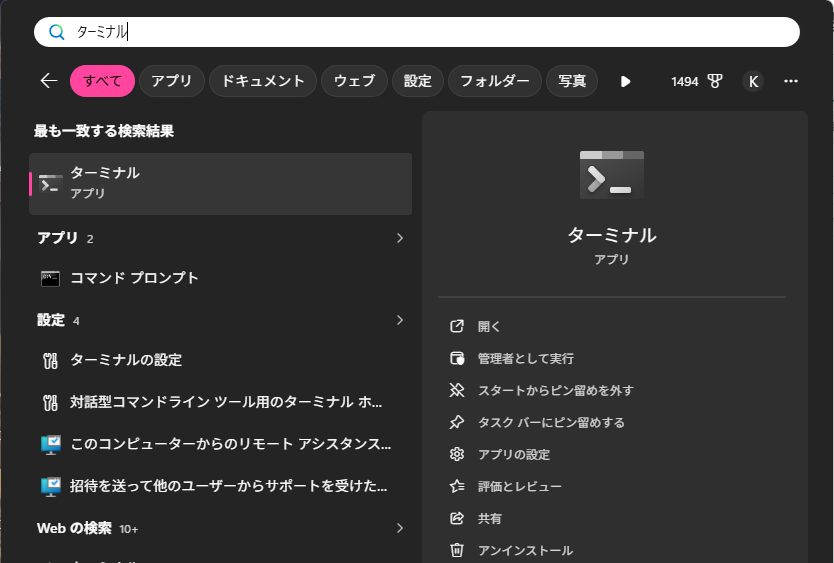The image size is (834, 563).
Task: Open the K user account avatar
Action: pyautogui.click(x=753, y=81)
